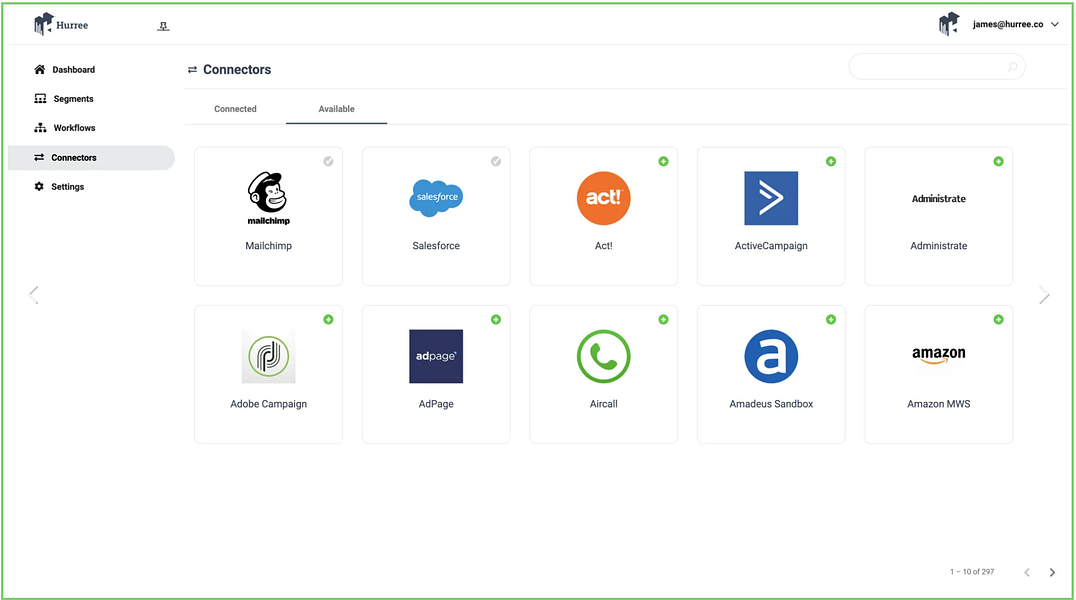This screenshot has height=600, width=1076.
Task: Click the AdPage name label
Action: click(436, 404)
